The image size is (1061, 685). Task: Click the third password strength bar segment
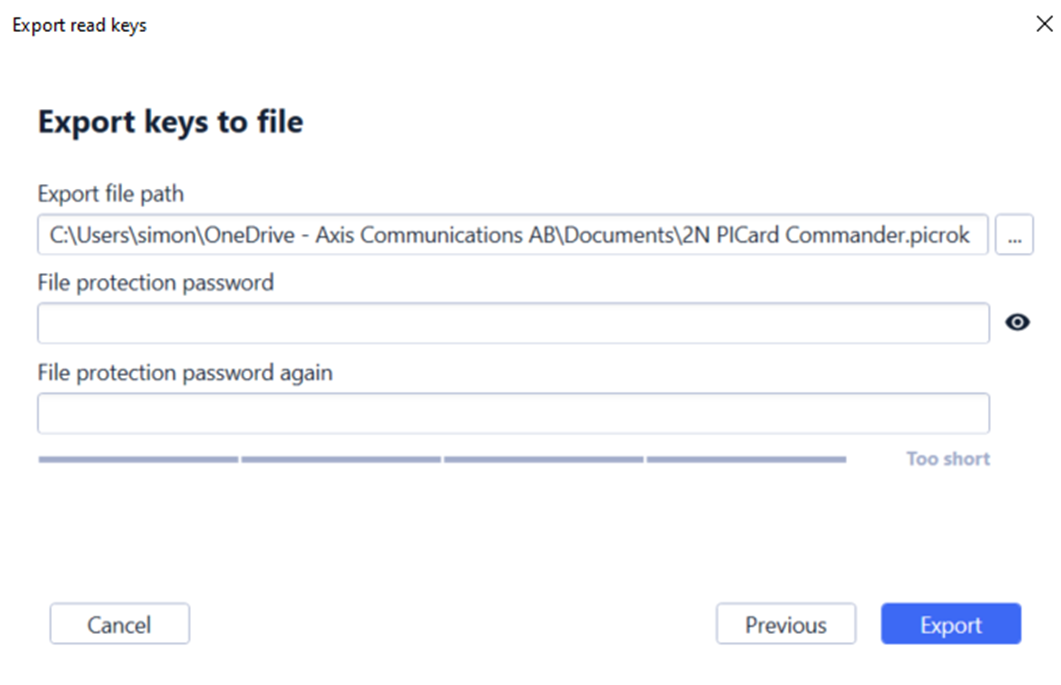543,460
